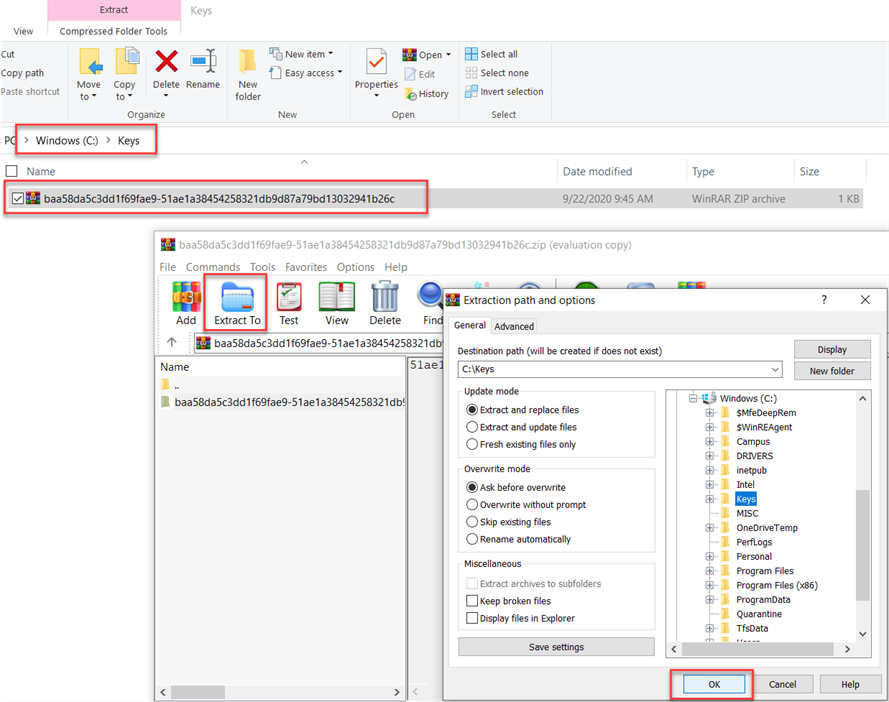Click the New folder ribbon icon
Image resolution: width=889 pixels, height=702 pixels.
248,62
